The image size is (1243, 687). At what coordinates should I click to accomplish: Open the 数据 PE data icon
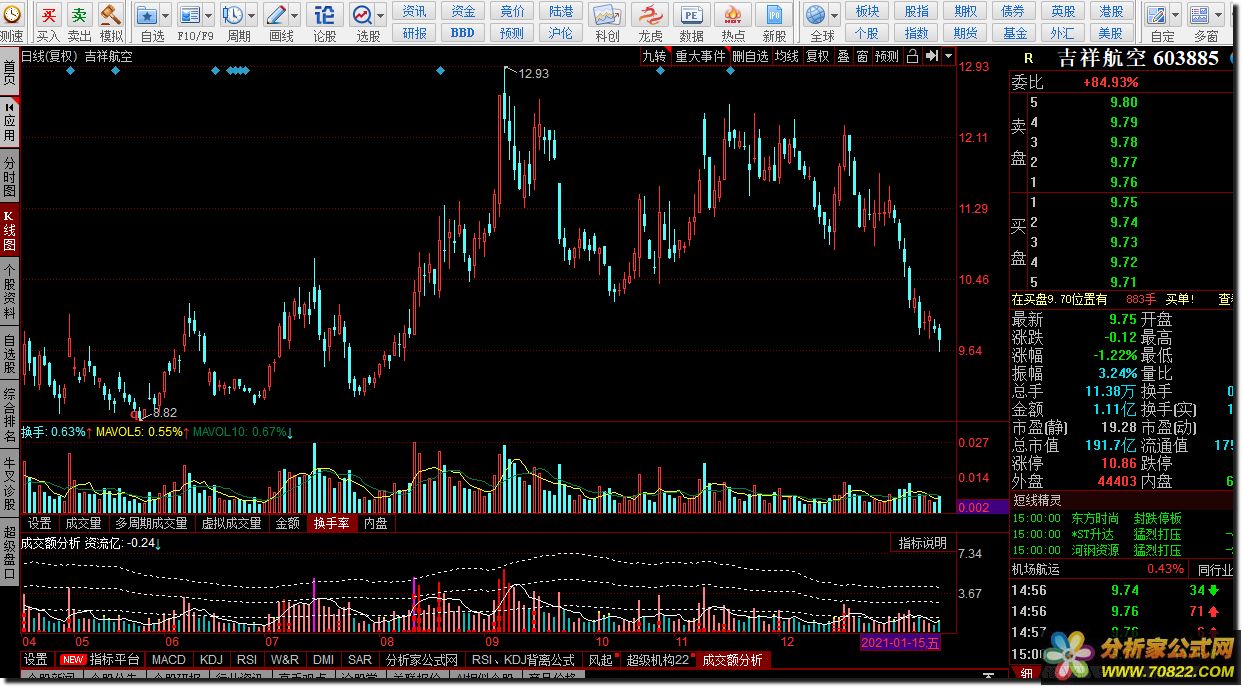pyautogui.click(x=691, y=15)
